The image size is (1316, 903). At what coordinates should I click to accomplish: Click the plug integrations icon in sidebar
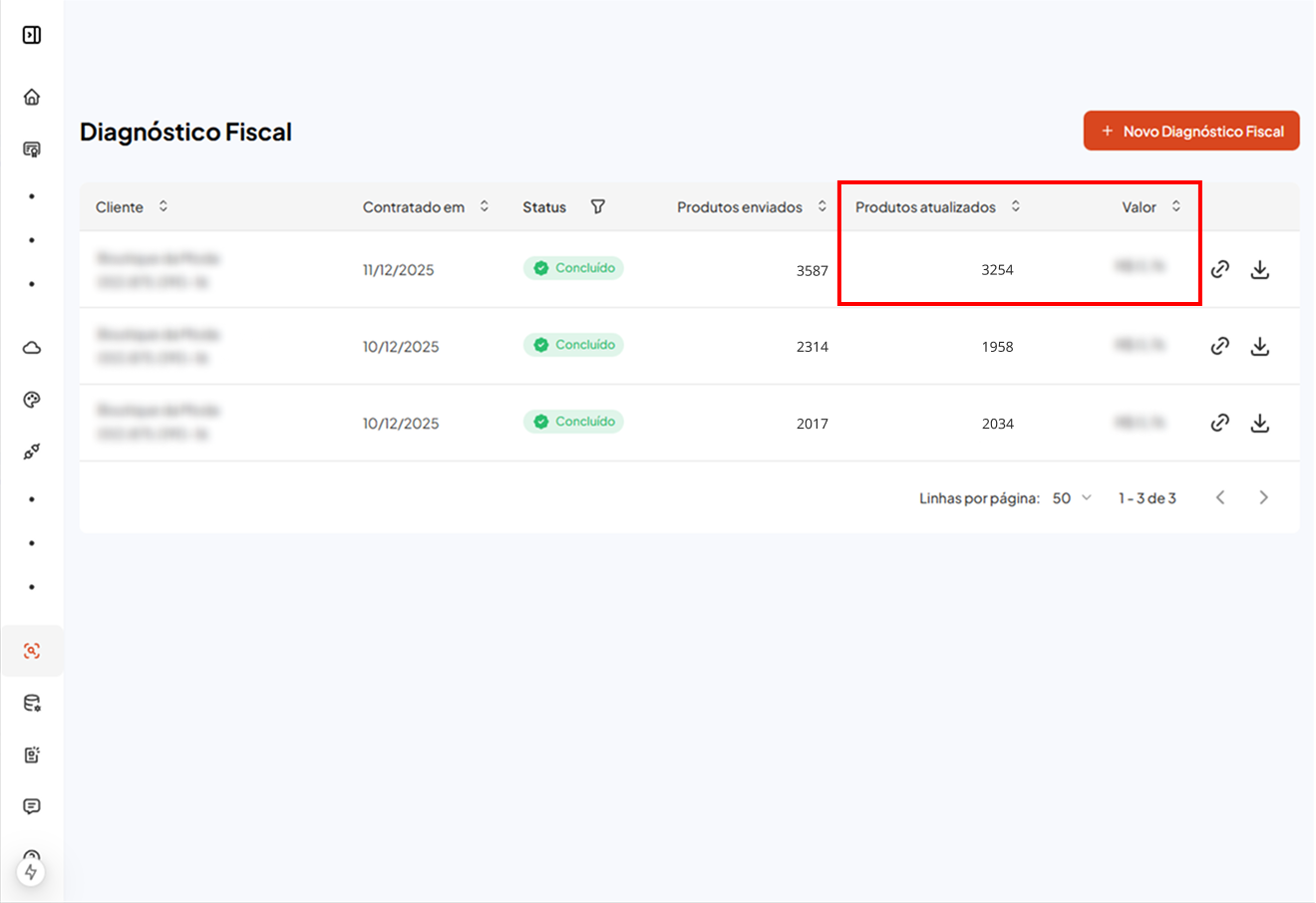point(32,451)
